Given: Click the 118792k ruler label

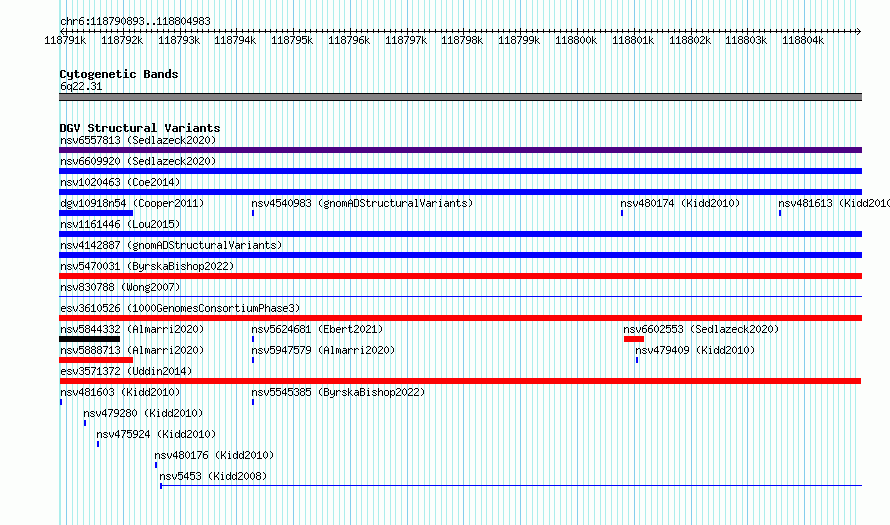Looking at the screenshot, I should [x=122, y=40].
